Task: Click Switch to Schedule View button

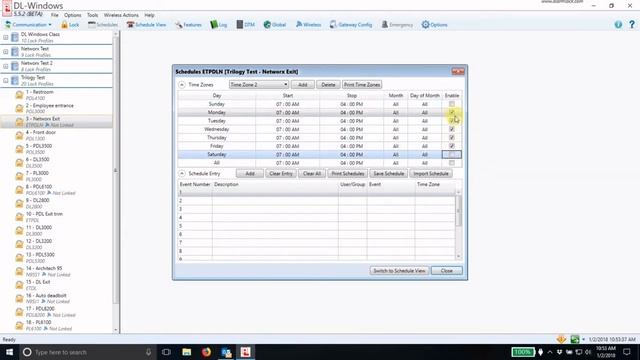Action: pos(399,271)
